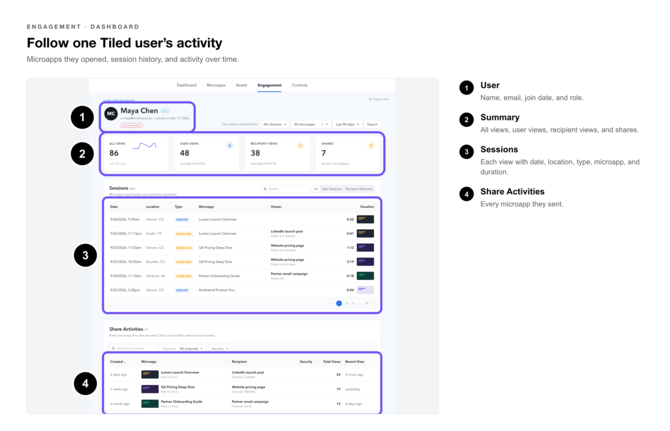Sort sessions by the Date column

(x=114, y=207)
